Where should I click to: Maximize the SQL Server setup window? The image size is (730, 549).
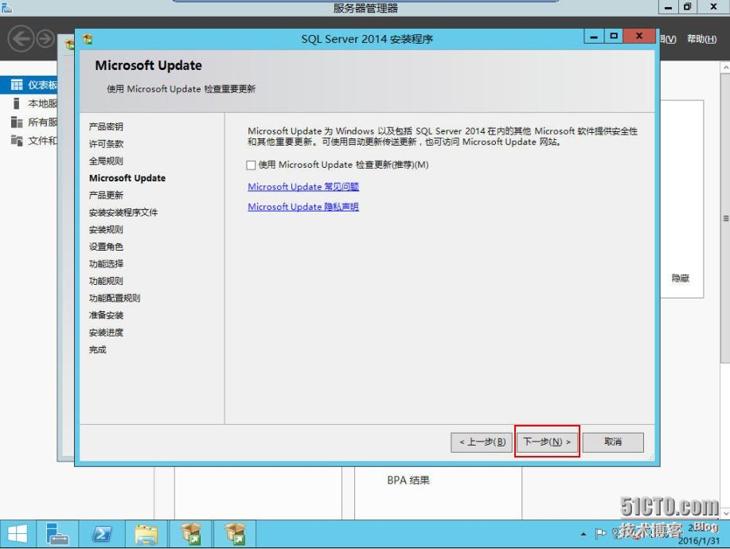(x=614, y=37)
